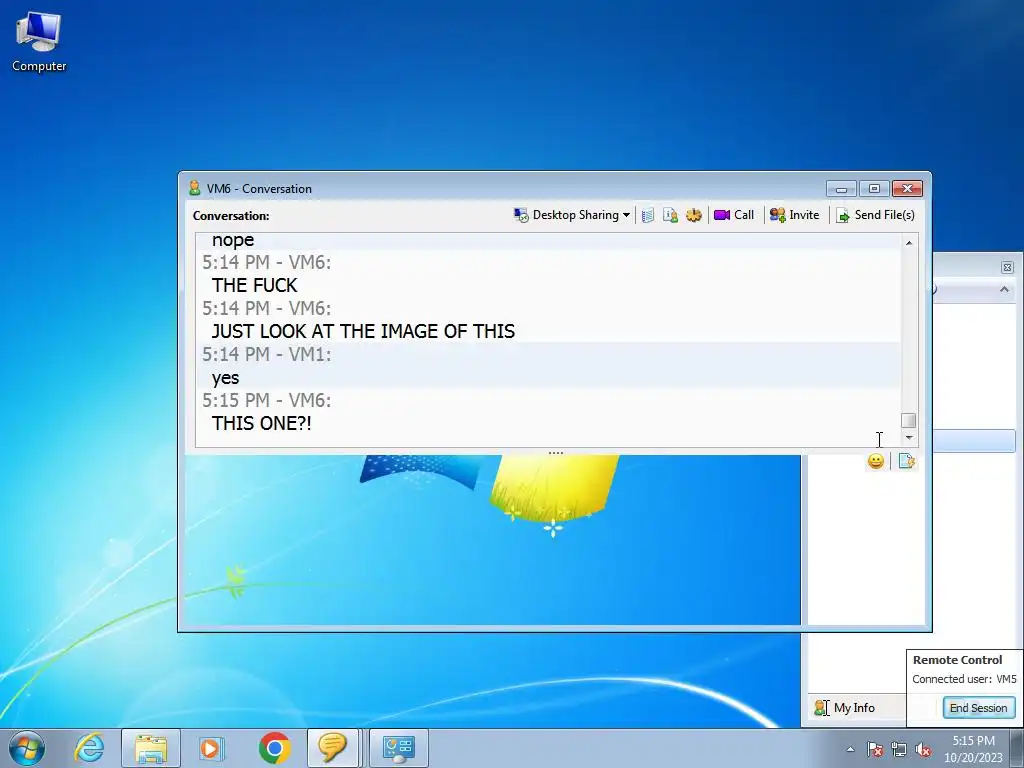The height and width of the screenshot is (768, 1024).
Task: Click the Show Desktop strip
Action: click(x=1018, y=748)
